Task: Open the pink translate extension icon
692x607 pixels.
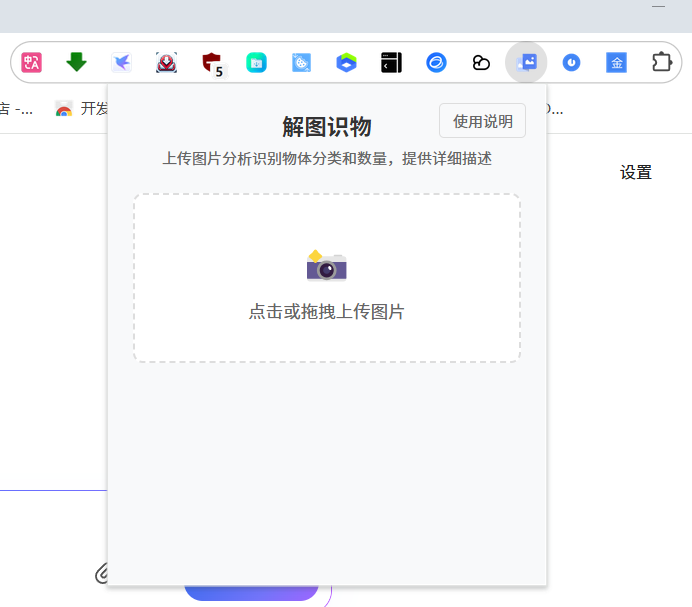Action: tap(31, 62)
